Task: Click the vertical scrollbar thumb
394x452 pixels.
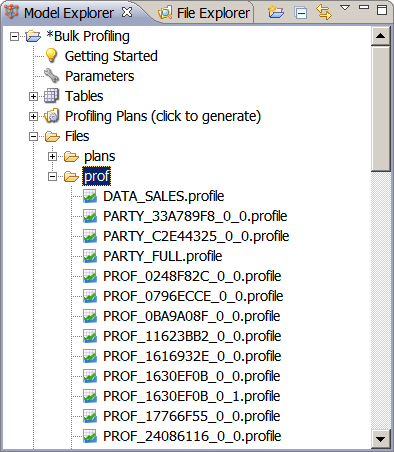Action: click(x=380, y=109)
